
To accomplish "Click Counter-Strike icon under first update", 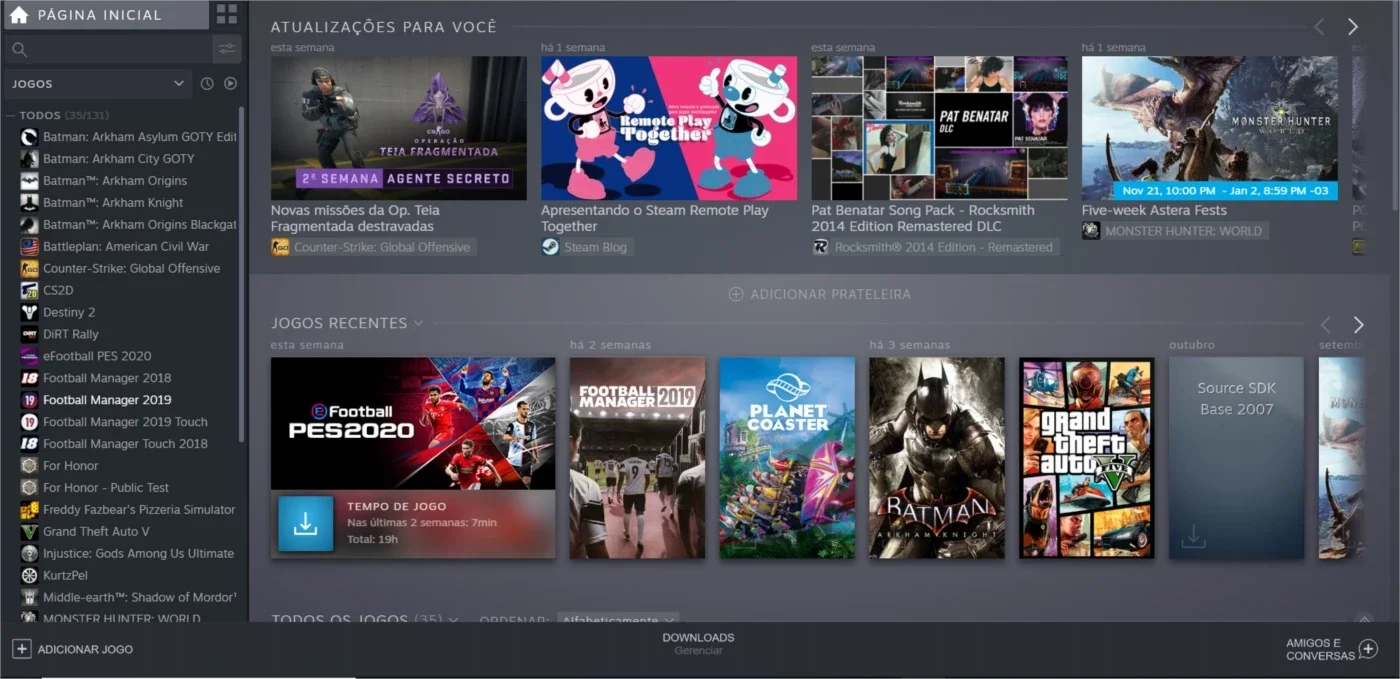I will click(280, 247).
